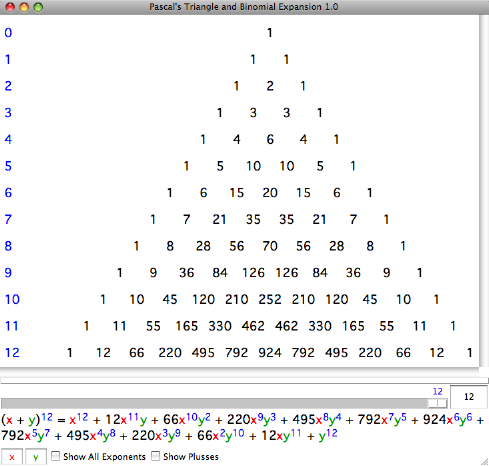Viewport: 489px width, 466px height.
Task: Click the window resize grip corner
Action: pos(484,461)
